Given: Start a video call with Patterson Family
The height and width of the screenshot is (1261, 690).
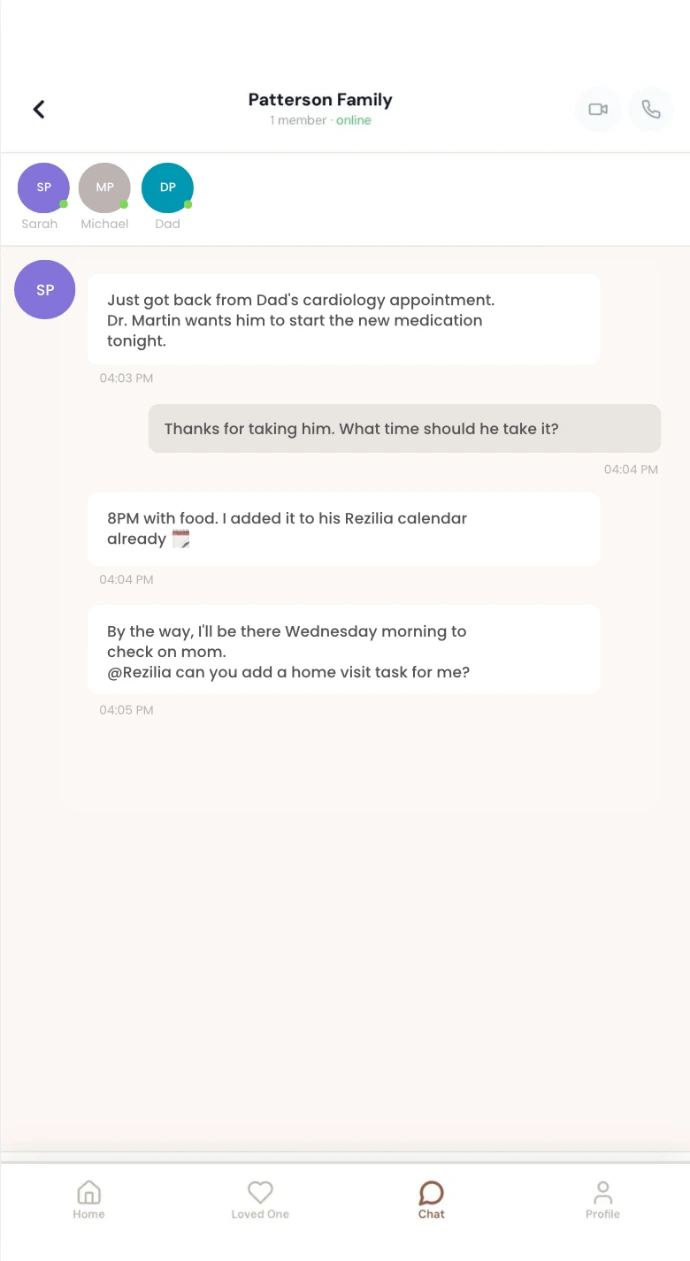Looking at the screenshot, I should point(598,109).
